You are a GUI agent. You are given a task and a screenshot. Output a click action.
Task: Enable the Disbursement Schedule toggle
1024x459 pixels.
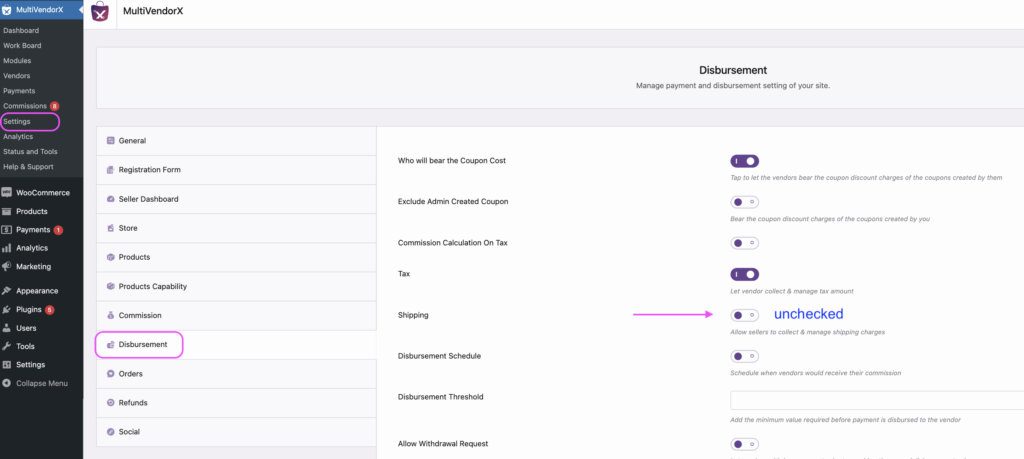pos(745,356)
